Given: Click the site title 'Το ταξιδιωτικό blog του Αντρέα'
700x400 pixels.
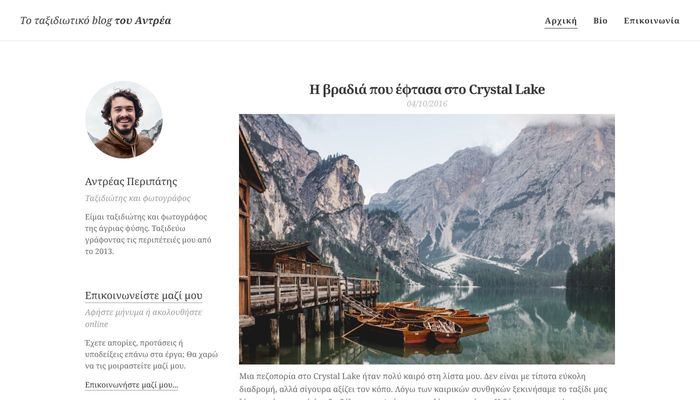Looking at the screenshot, I should [x=96, y=21].
